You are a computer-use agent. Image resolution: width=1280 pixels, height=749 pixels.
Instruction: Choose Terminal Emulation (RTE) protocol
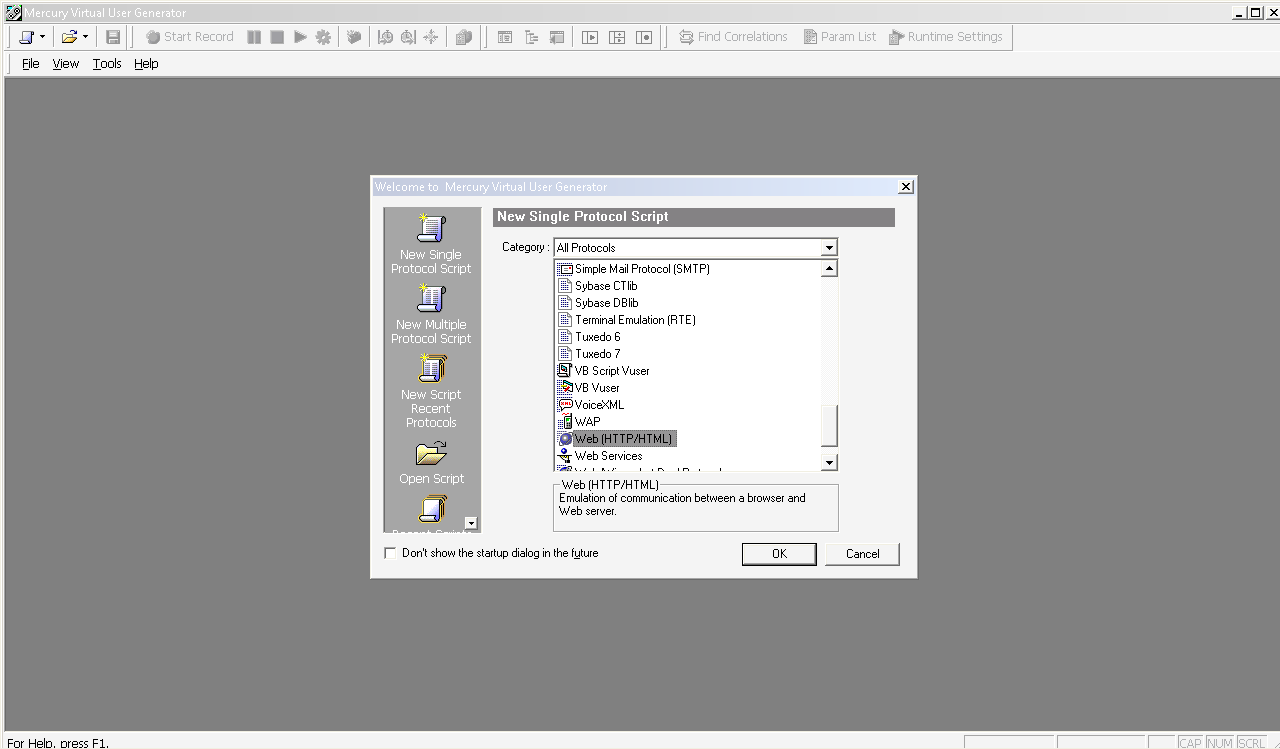coord(627,320)
